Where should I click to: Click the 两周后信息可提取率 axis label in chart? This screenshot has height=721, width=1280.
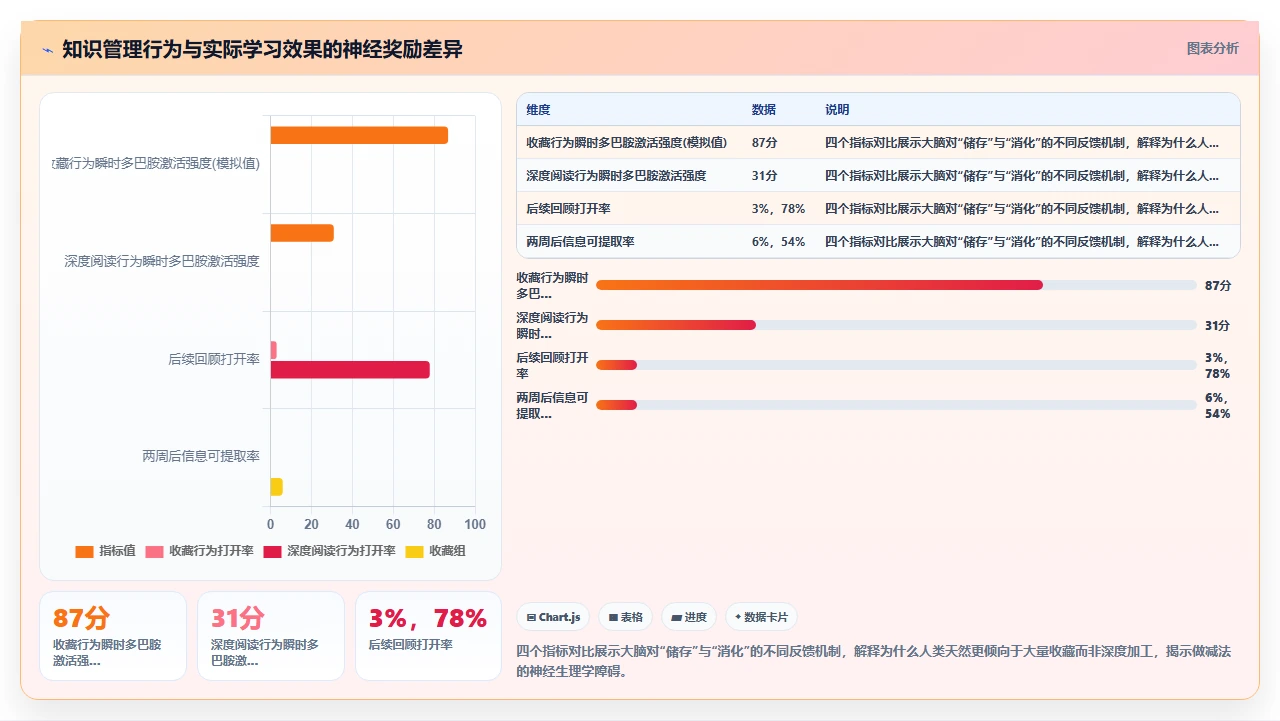(x=201, y=456)
